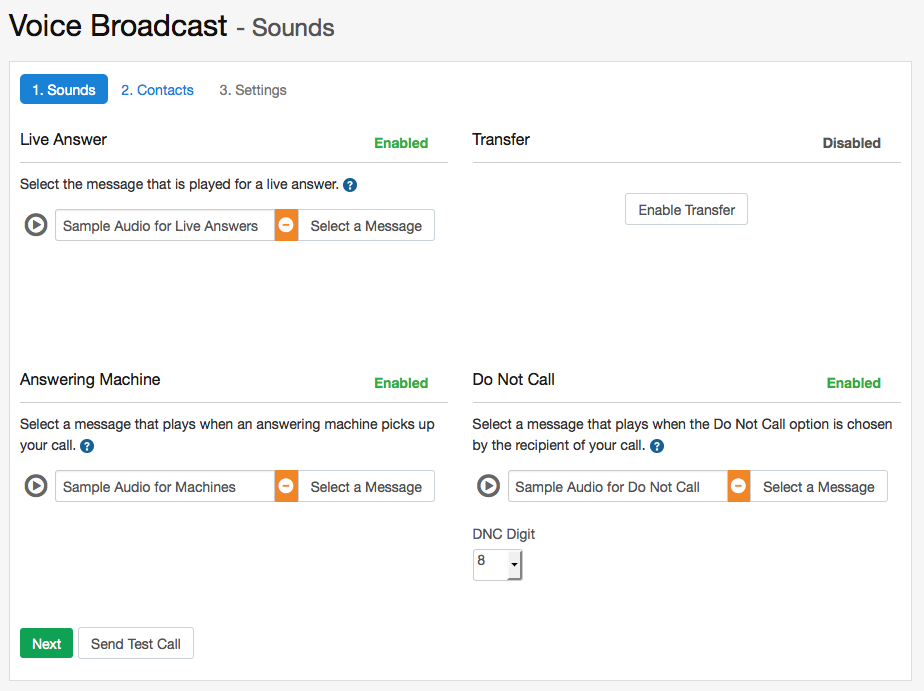
Task: Play the Do Not Call sample audio
Action: coord(488,487)
